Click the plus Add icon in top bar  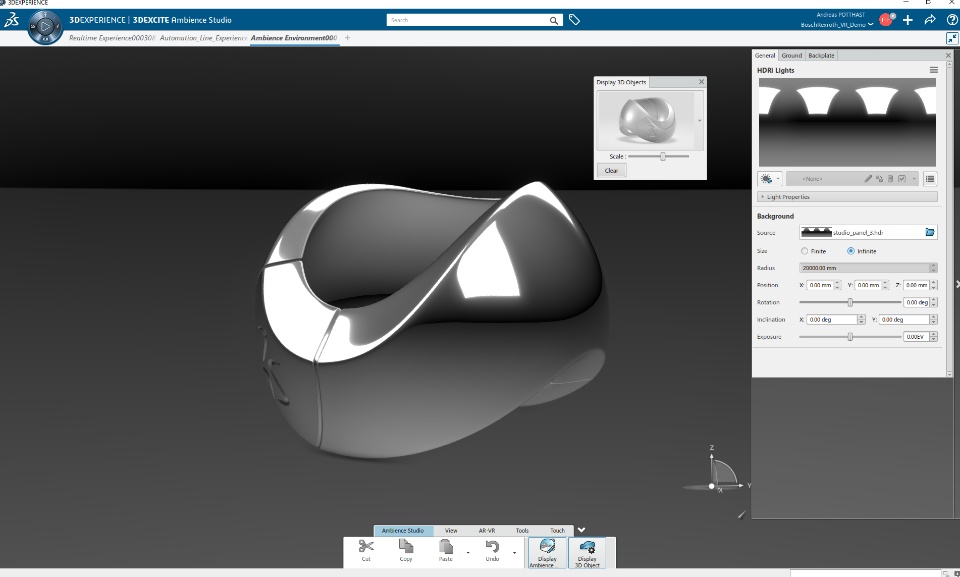(x=908, y=20)
